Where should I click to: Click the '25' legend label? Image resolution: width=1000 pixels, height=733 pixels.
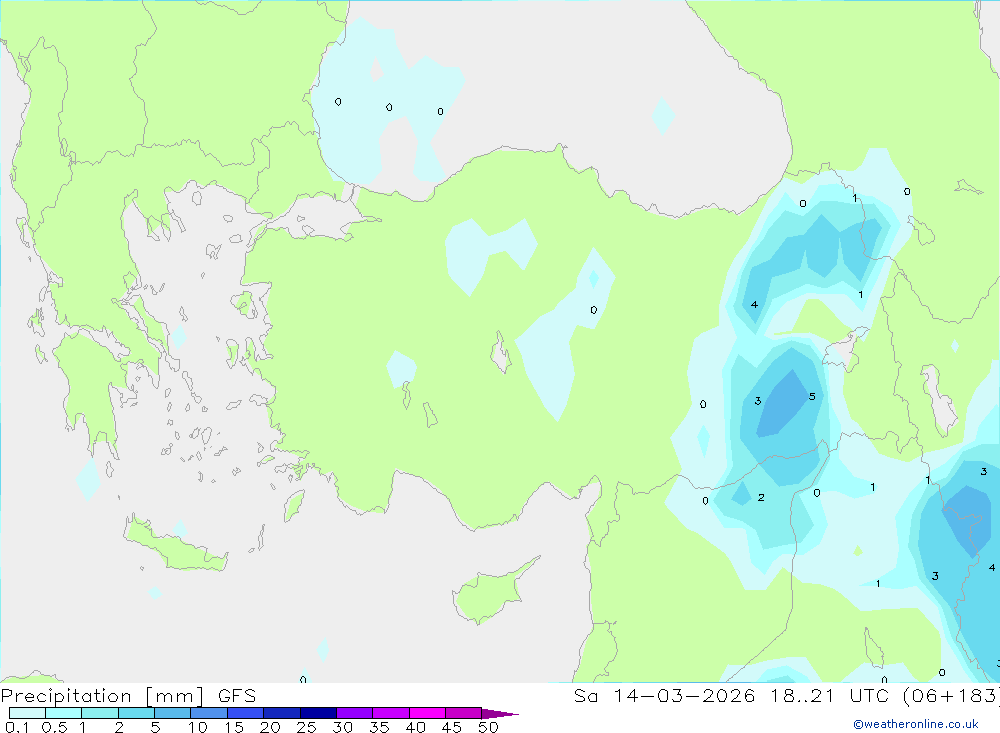[x=307, y=727]
